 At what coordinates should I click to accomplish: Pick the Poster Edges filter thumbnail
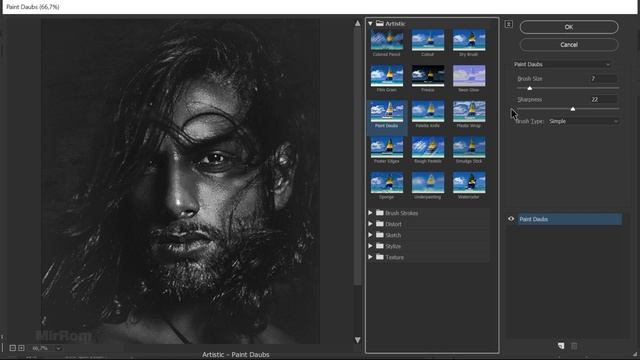coord(387,147)
